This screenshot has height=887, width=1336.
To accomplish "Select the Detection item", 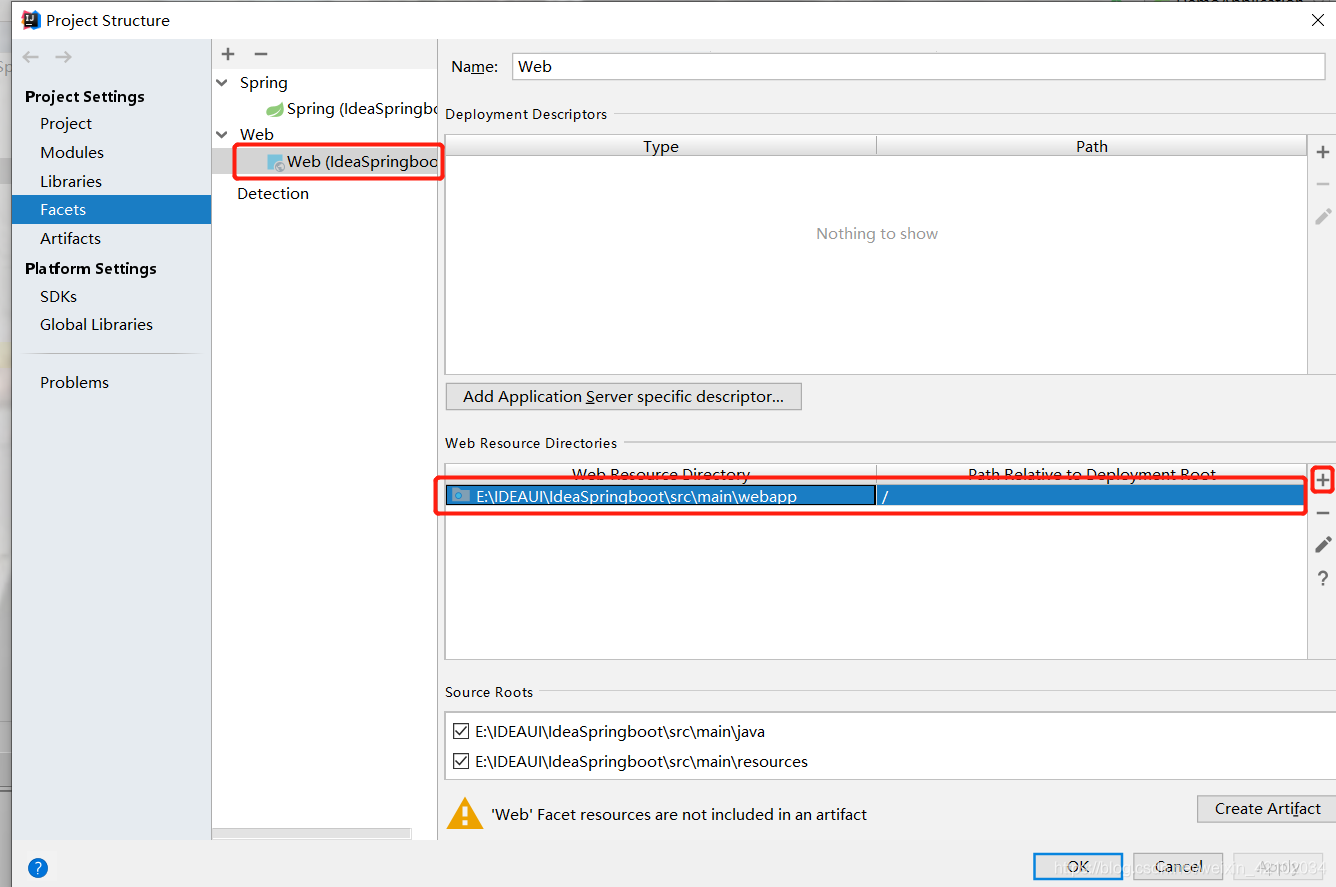I will click(x=273, y=193).
